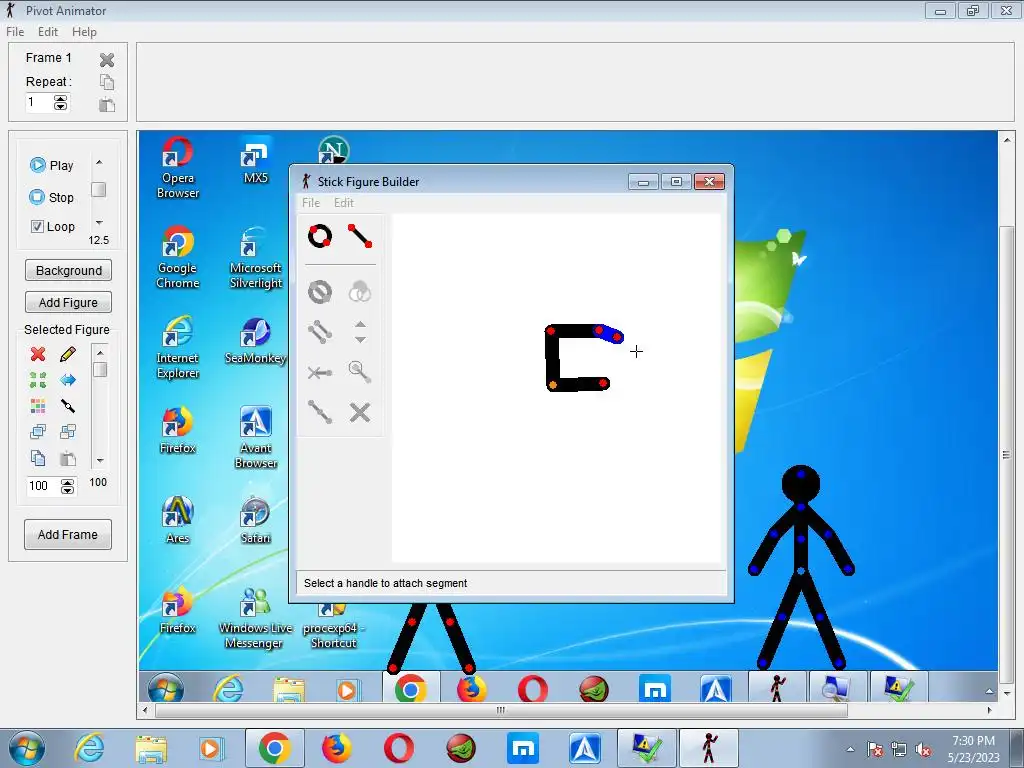The height and width of the screenshot is (768, 1024).
Task: Click the figure colour grid icon
Action: point(38,406)
